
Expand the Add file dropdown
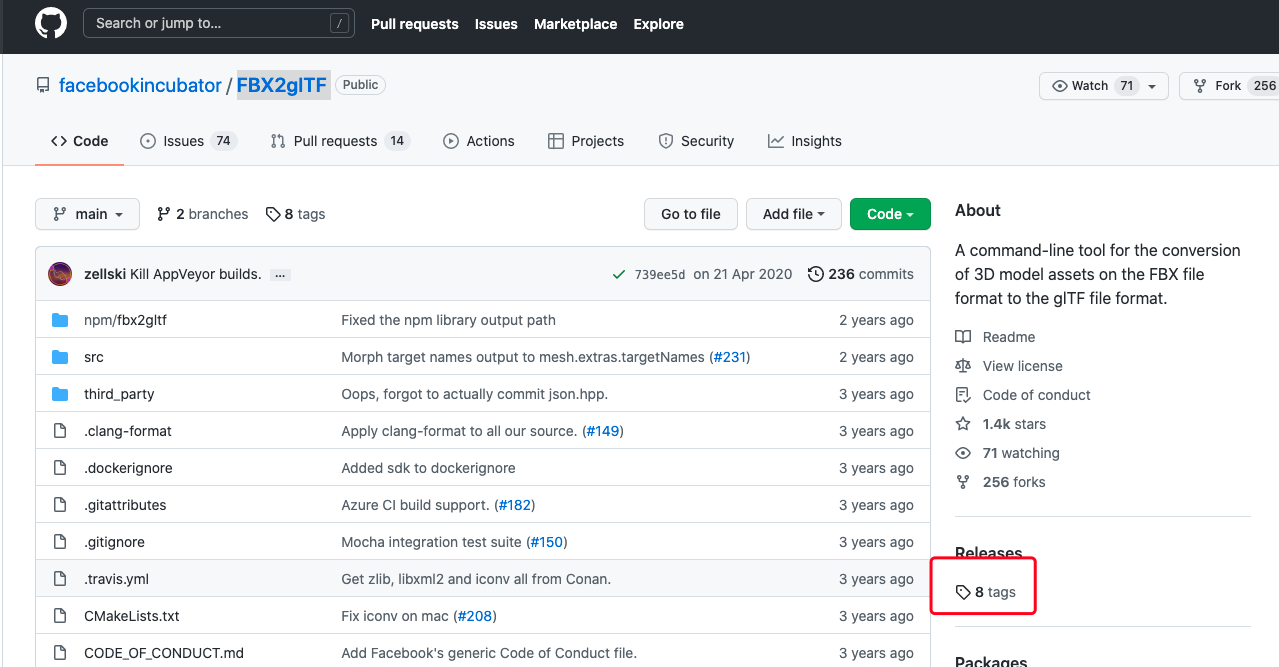[793, 214]
